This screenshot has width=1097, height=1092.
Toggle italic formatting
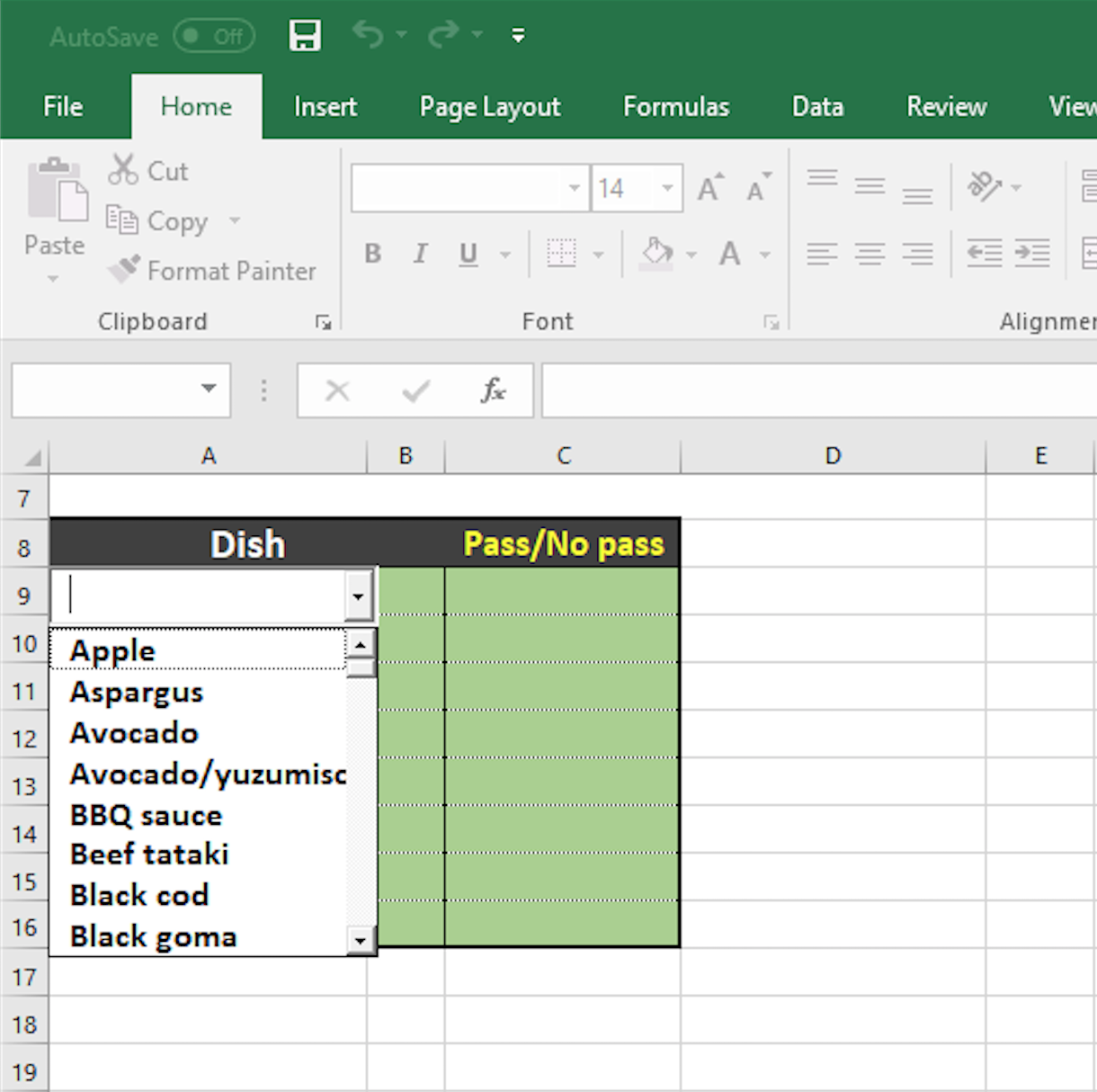[x=419, y=254]
